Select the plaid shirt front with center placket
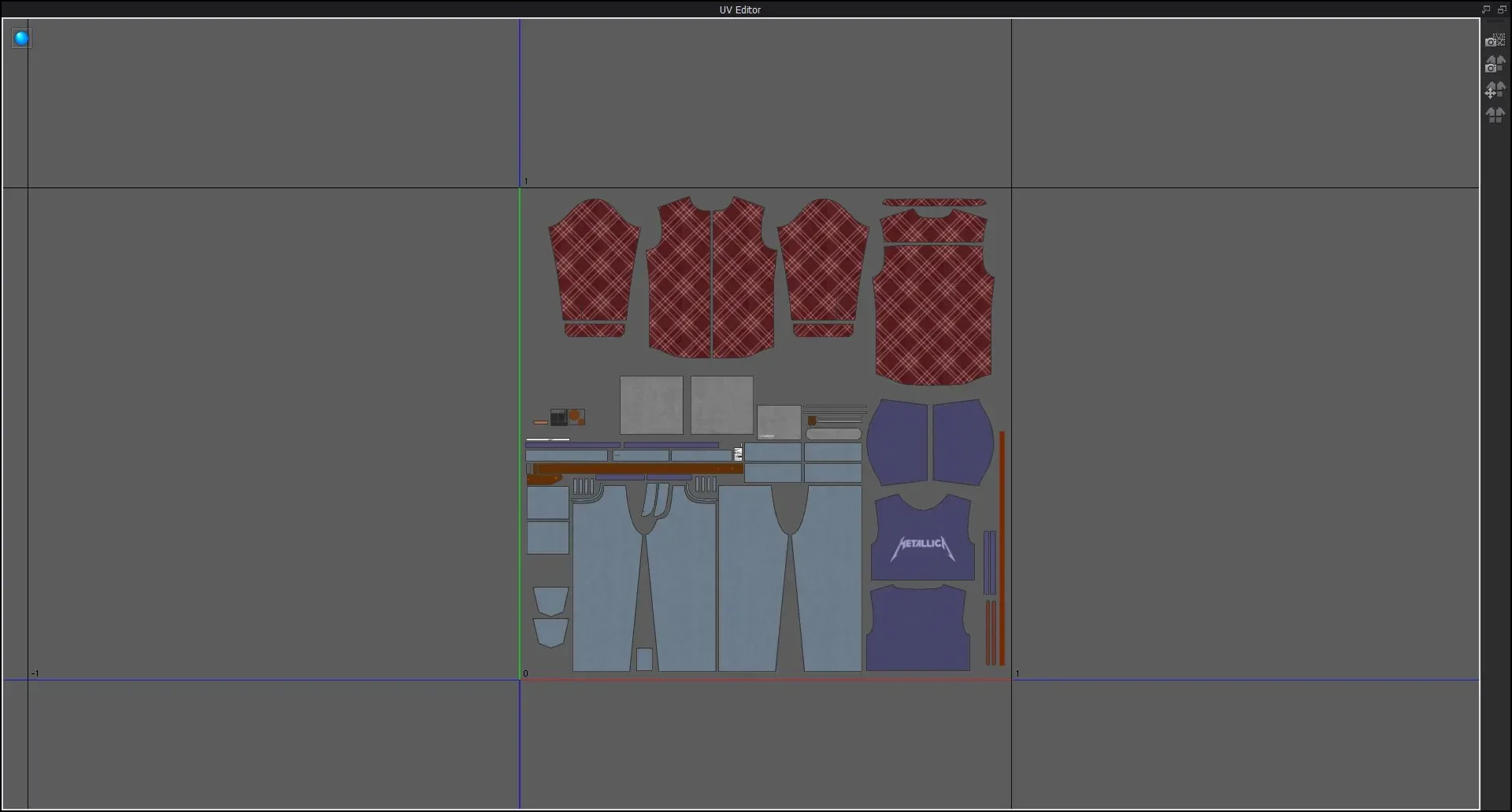This screenshot has height=812, width=1512. pyautogui.click(x=711, y=277)
